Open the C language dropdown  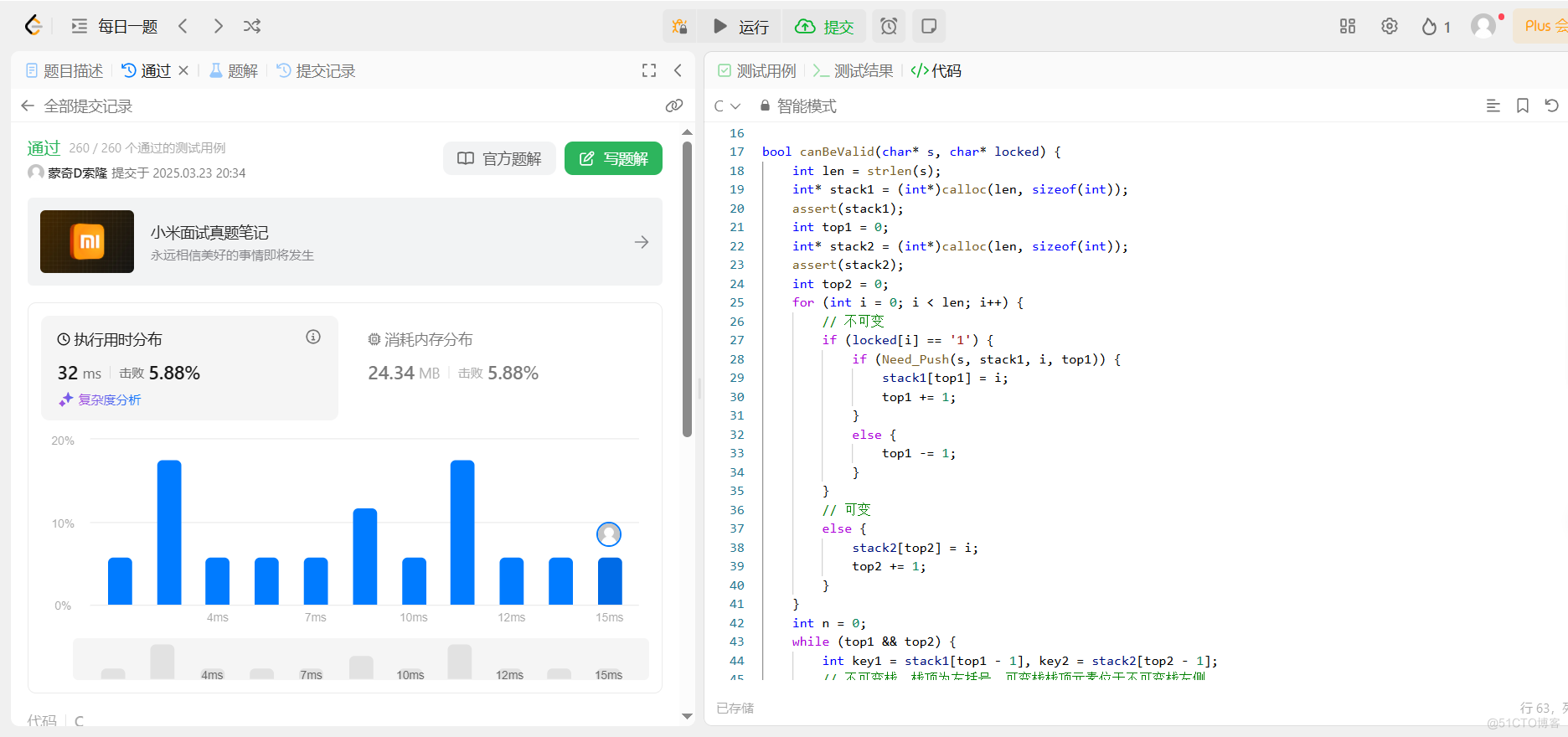pyautogui.click(x=727, y=106)
